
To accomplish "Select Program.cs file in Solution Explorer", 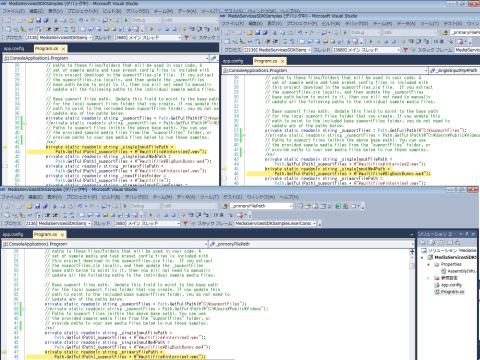I will (x=449, y=292).
